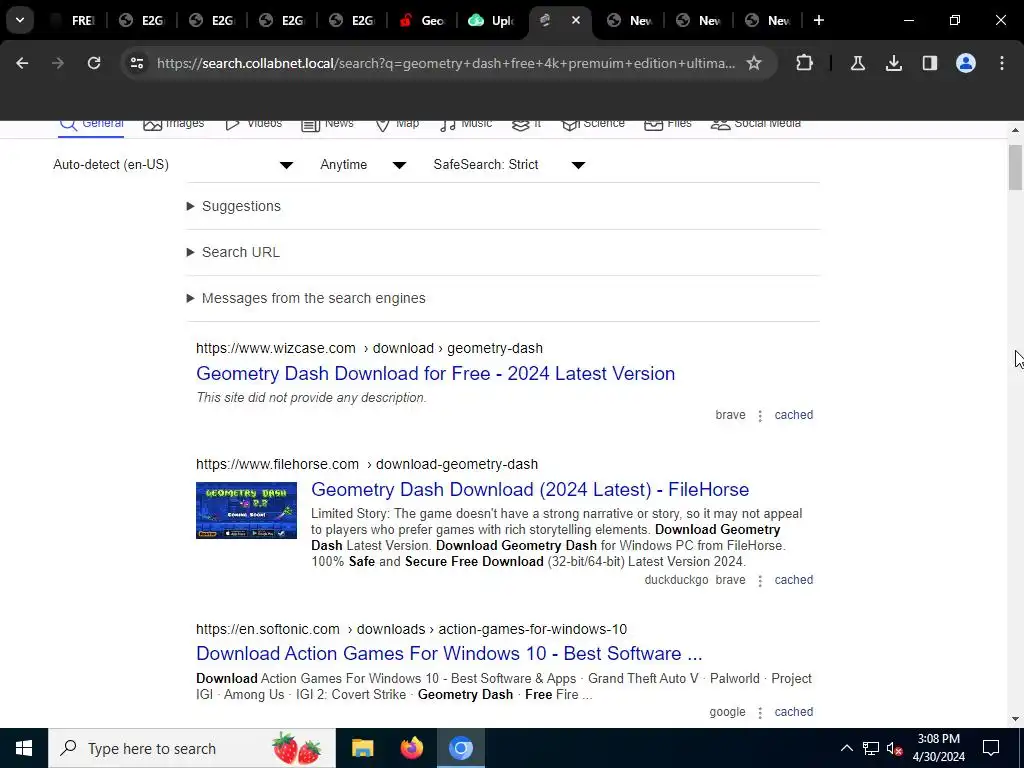Open the Extensions puzzle icon

click(805, 63)
